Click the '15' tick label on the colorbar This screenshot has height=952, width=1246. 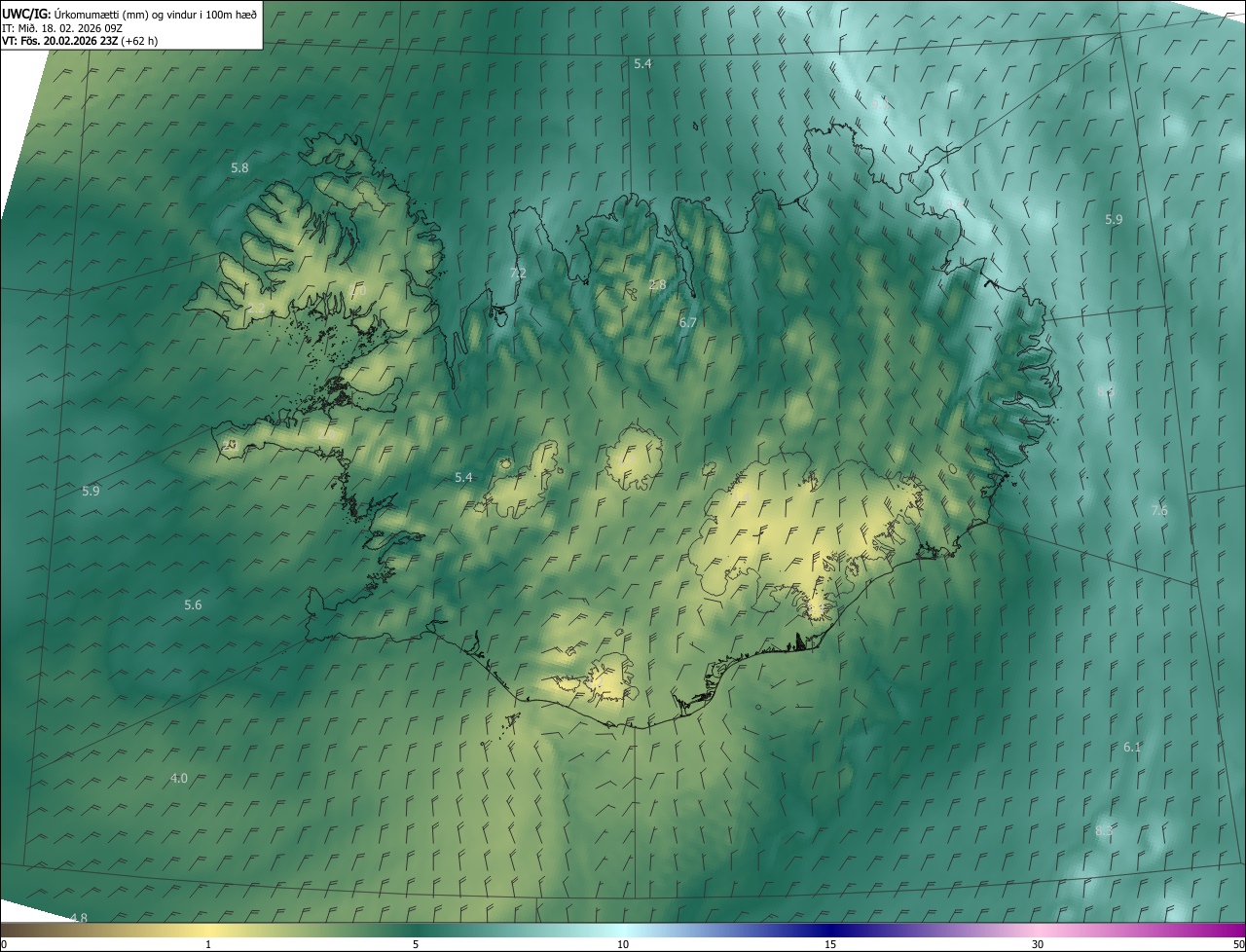pyautogui.click(x=830, y=945)
